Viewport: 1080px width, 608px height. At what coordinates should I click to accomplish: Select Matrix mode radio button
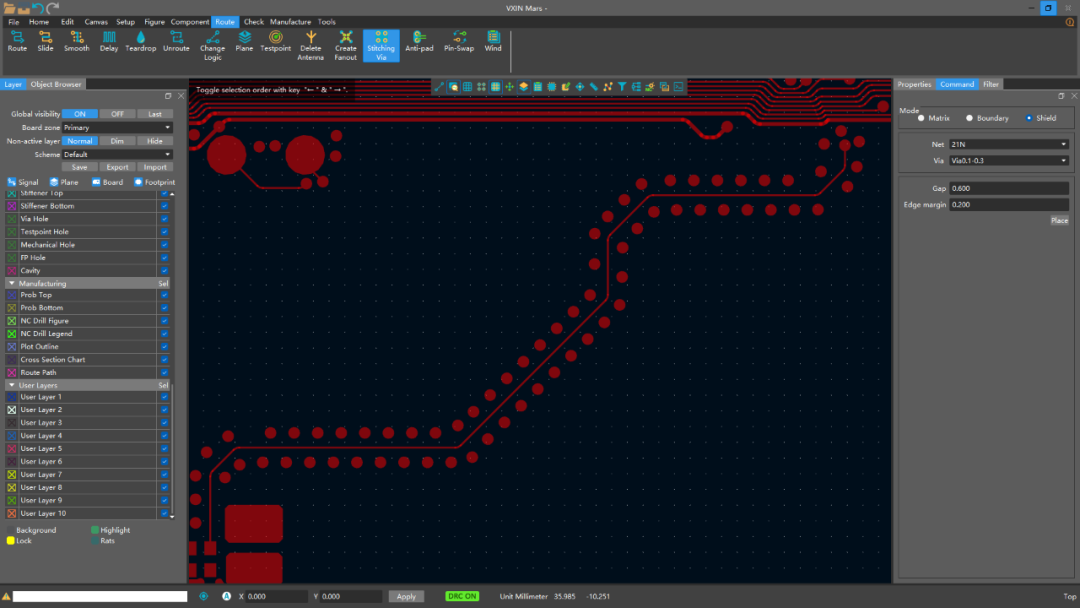click(x=921, y=118)
